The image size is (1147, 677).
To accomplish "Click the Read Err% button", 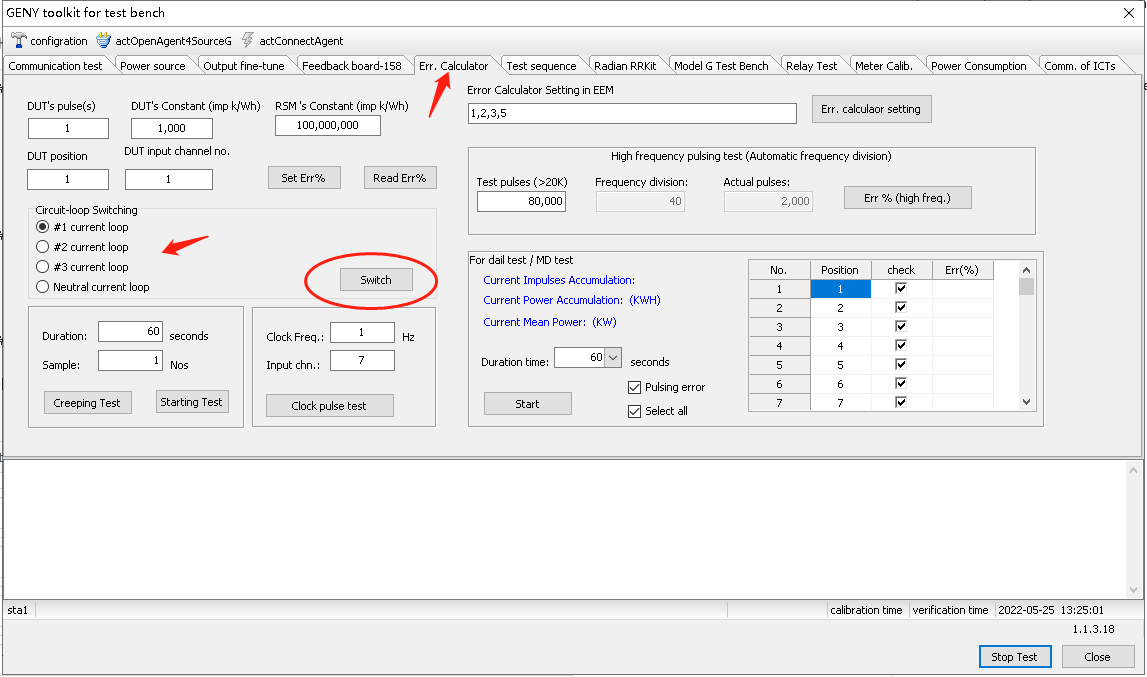I will coord(399,178).
